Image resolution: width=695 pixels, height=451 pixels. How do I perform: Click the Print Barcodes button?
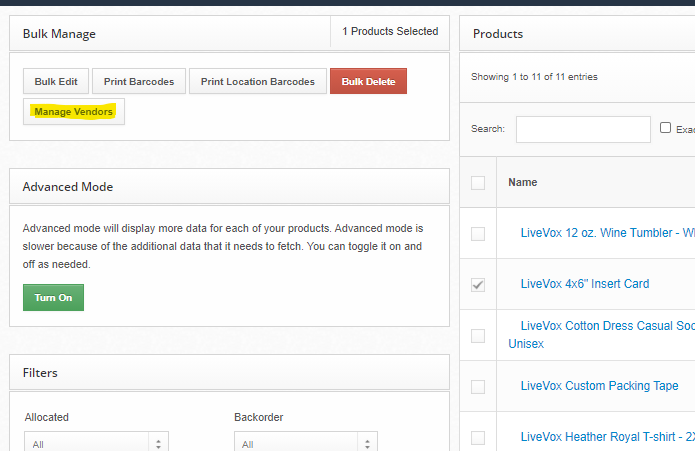139,81
